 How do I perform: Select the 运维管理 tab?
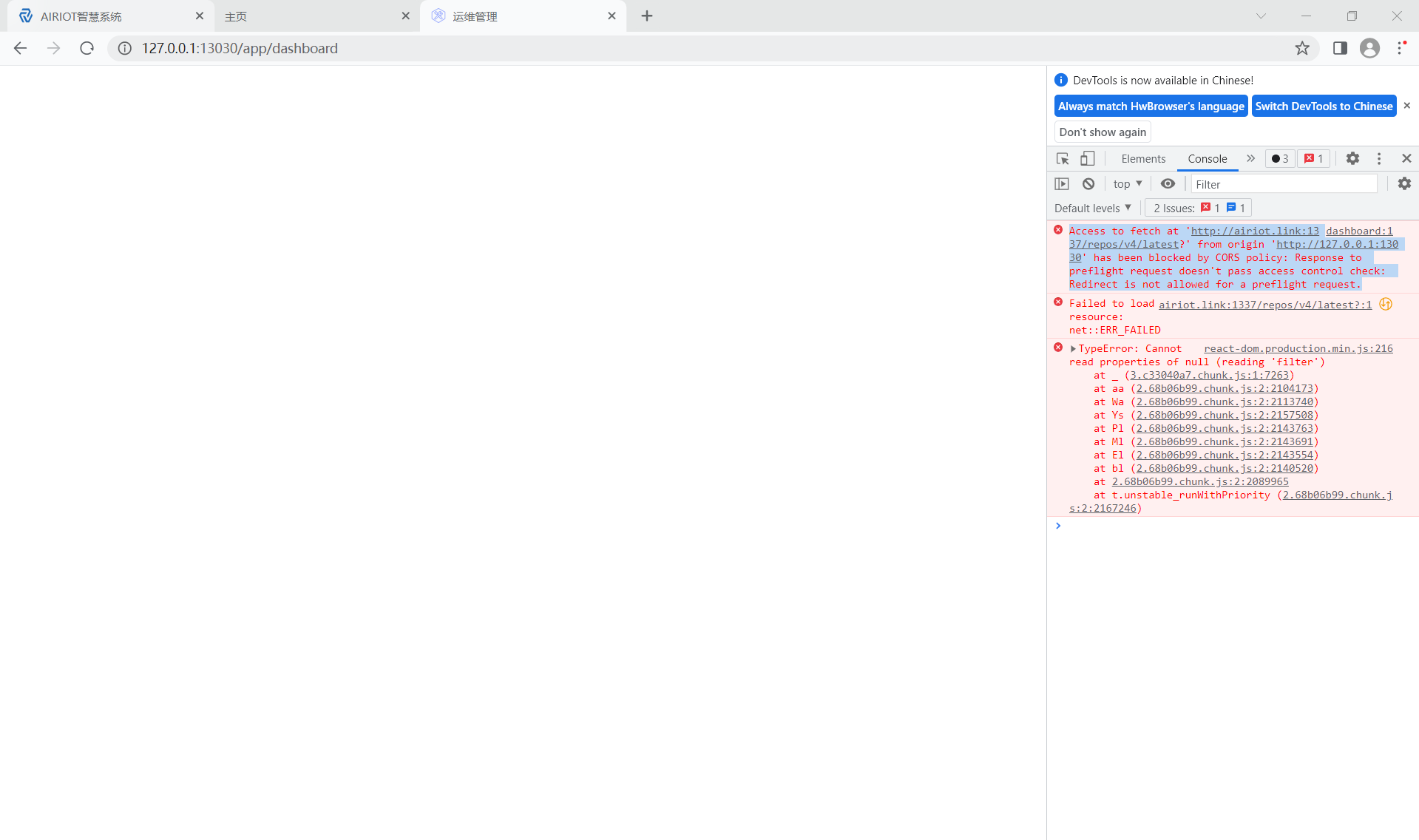[523, 16]
